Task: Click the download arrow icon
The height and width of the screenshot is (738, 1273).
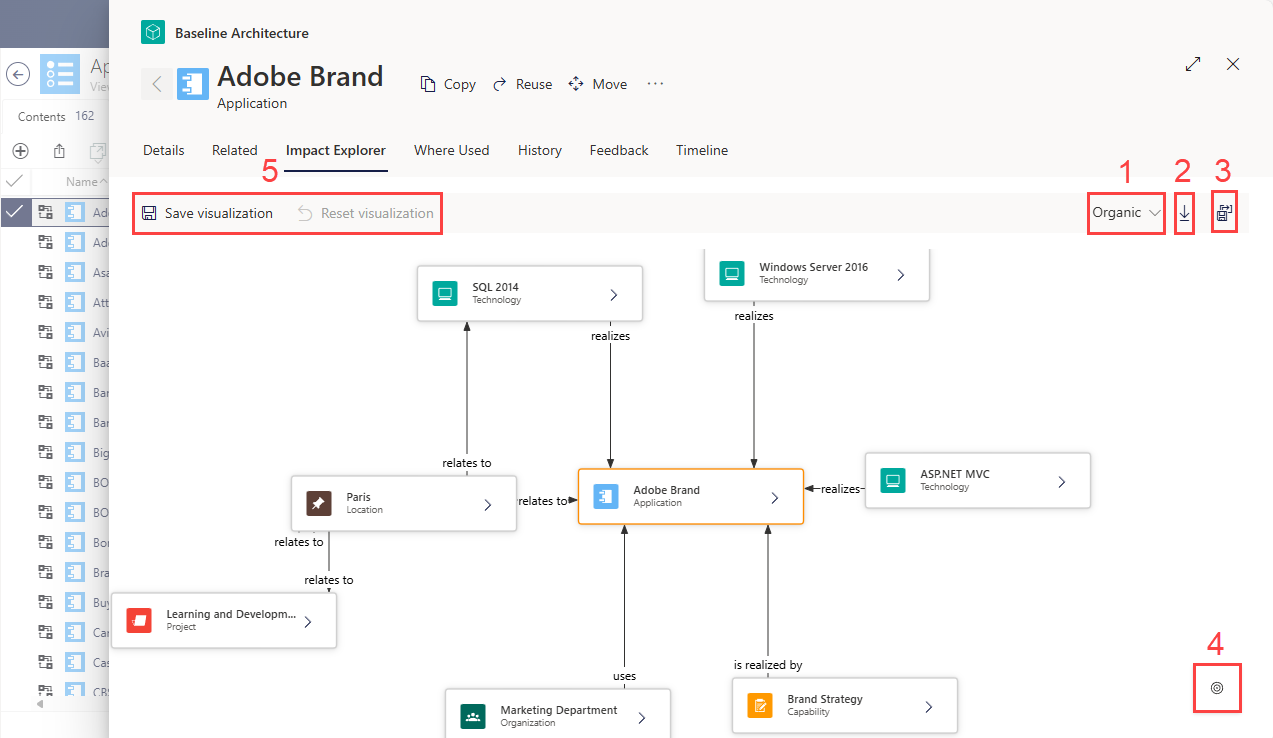Action: tap(1184, 213)
